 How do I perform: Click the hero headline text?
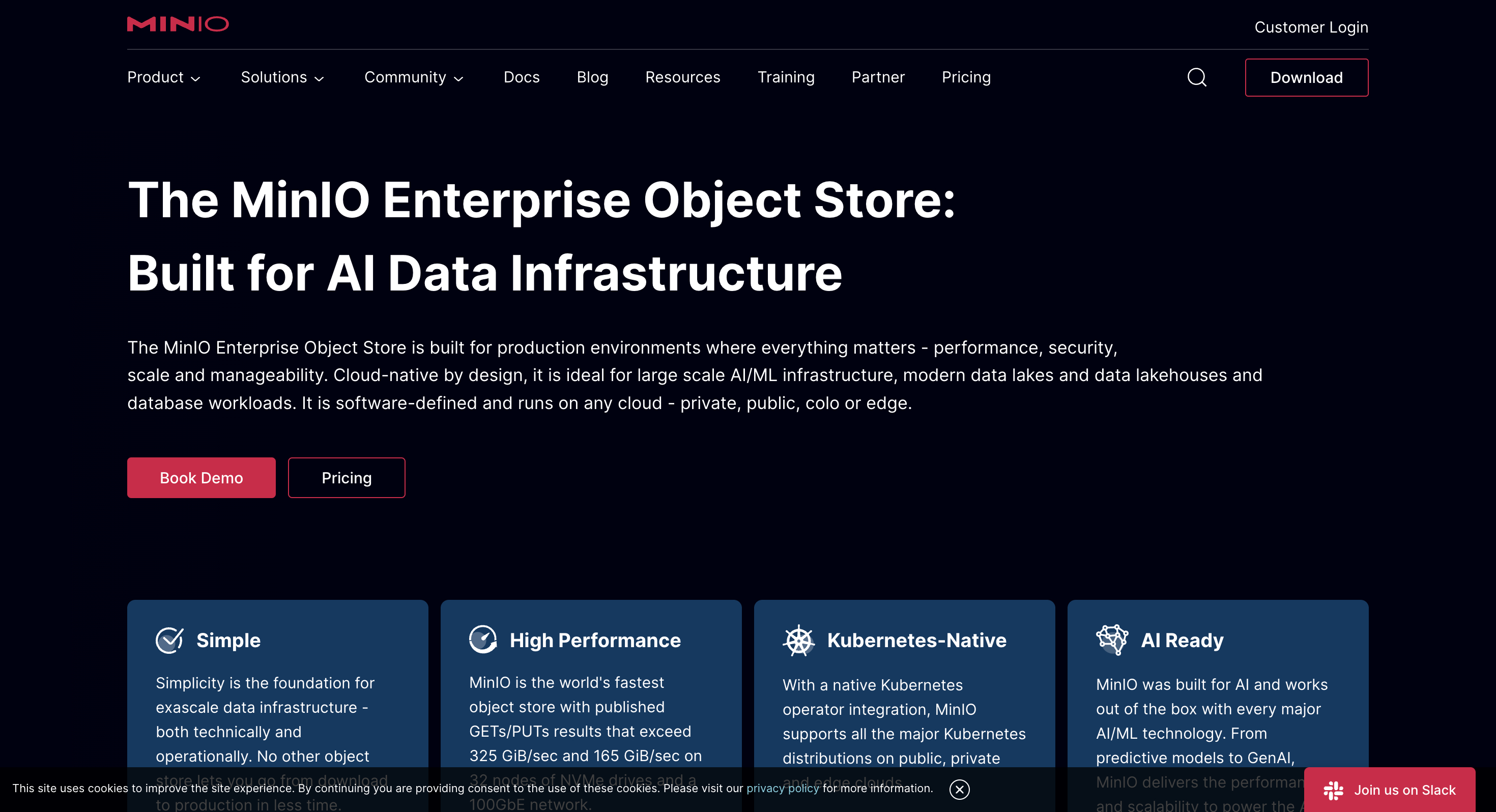(x=542, y=236)
